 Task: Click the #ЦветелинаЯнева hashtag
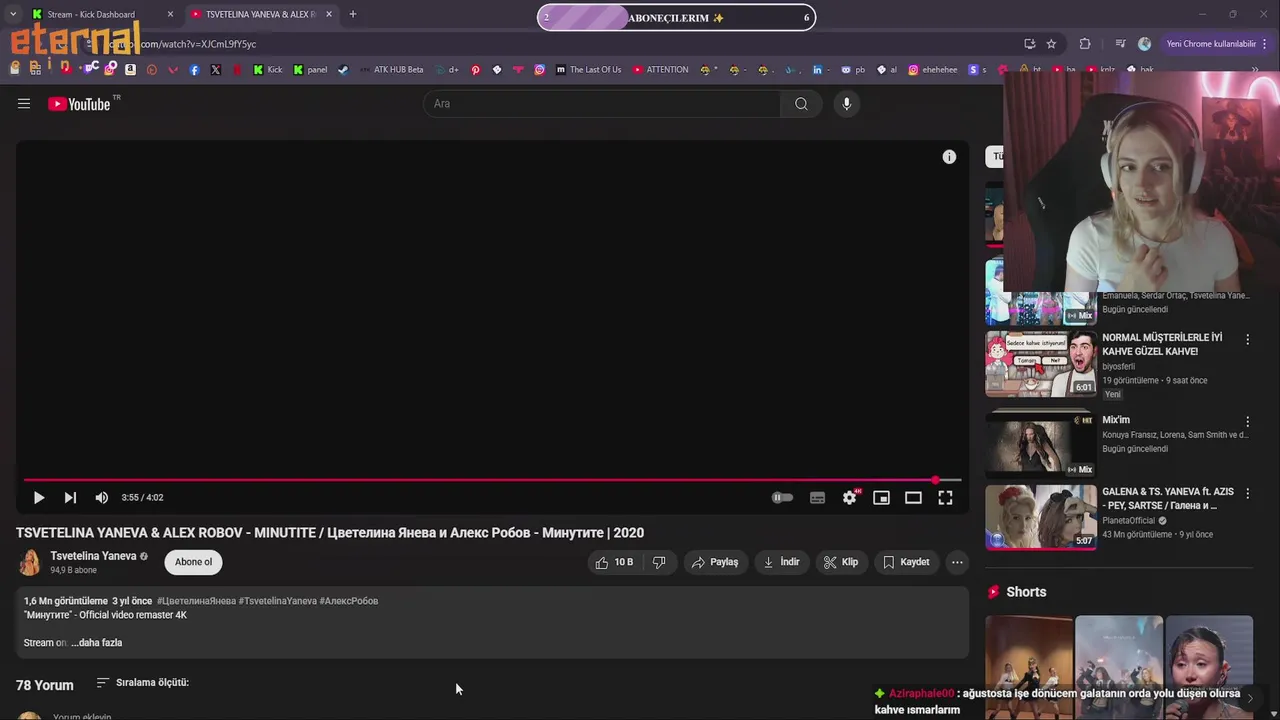click(x=196, y=601)
